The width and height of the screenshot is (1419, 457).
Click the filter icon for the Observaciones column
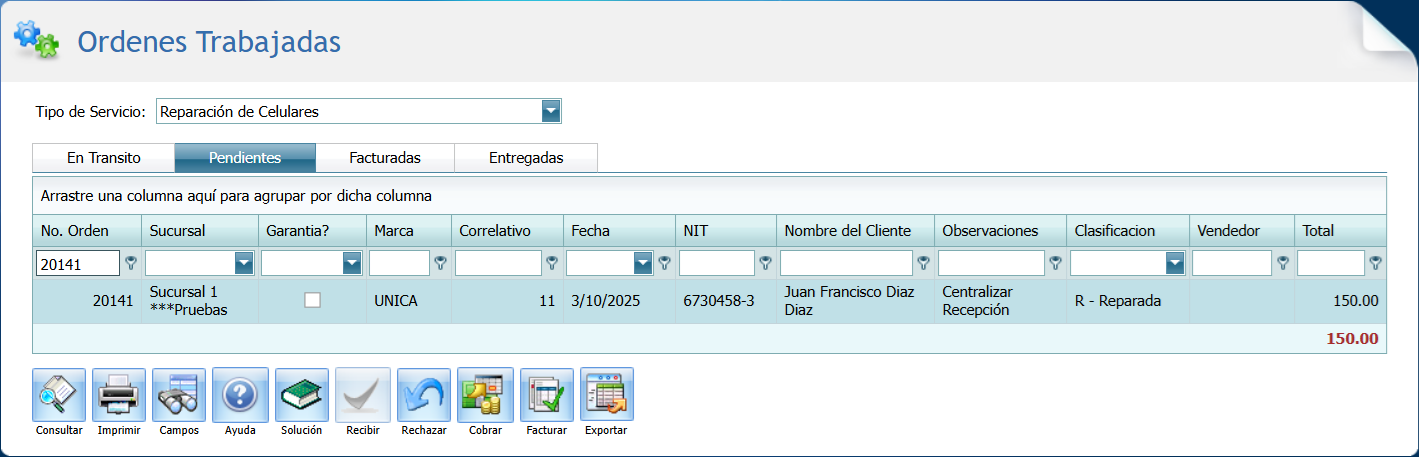click(1055, 263)
